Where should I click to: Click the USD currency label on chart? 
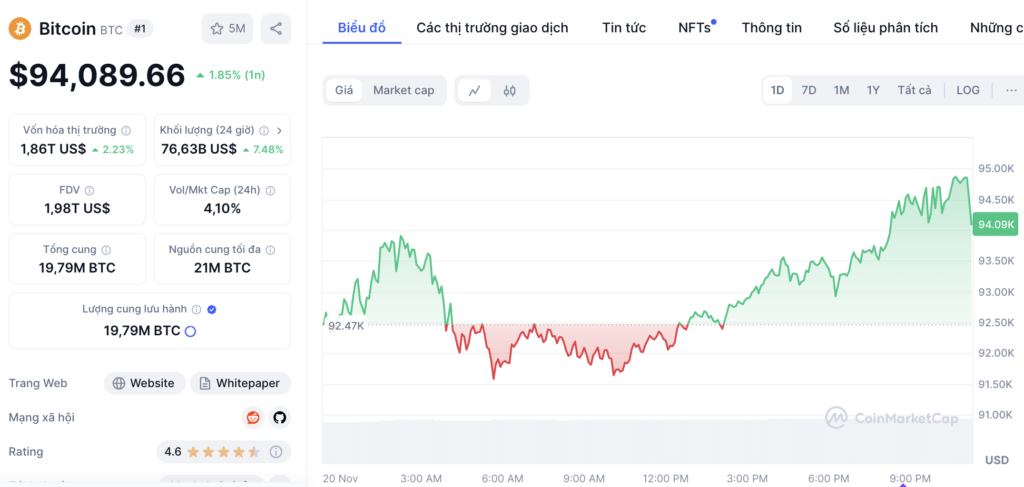(x=997, y=460)
